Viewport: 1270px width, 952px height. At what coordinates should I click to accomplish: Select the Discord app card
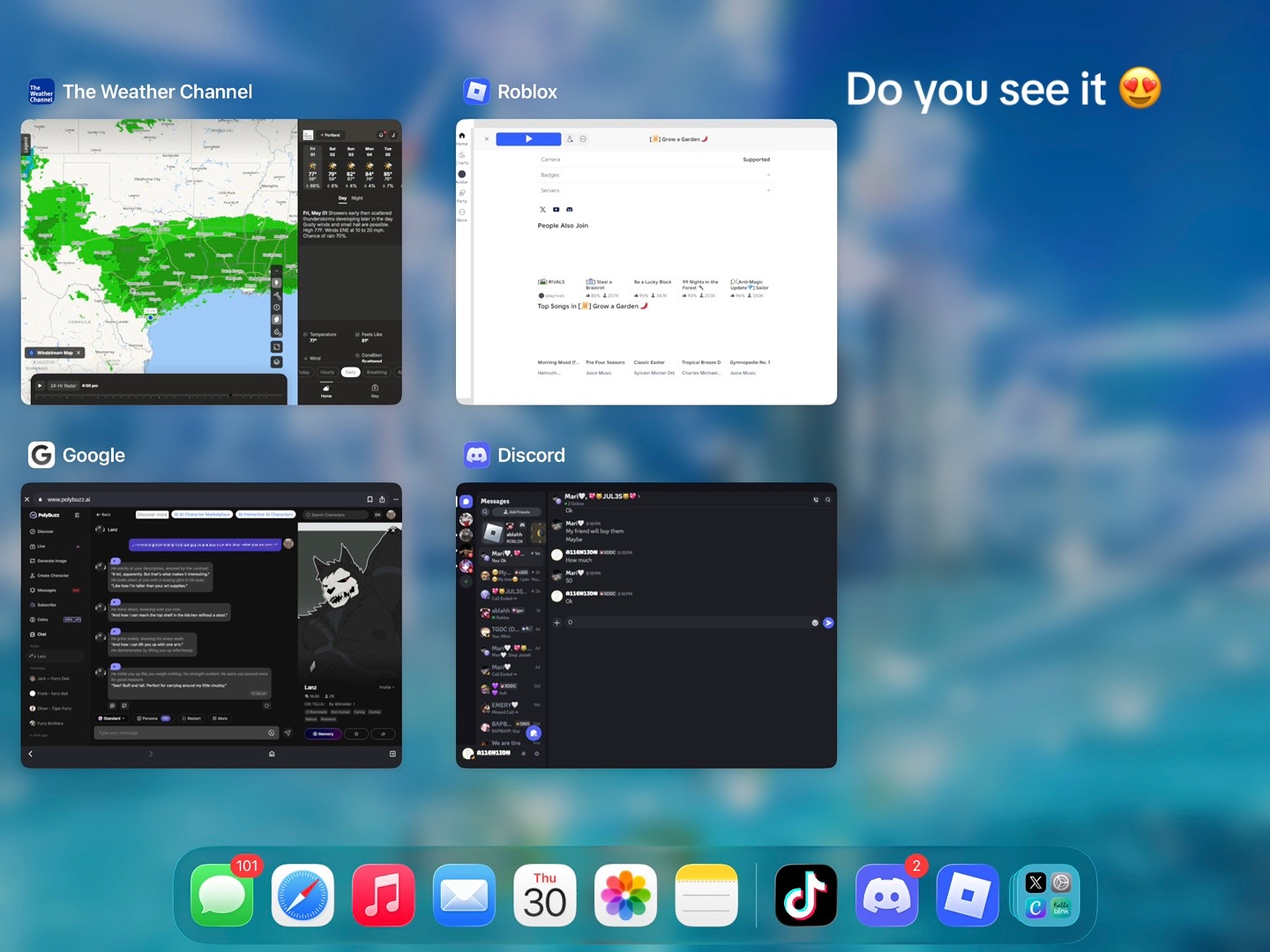point(646,626)
